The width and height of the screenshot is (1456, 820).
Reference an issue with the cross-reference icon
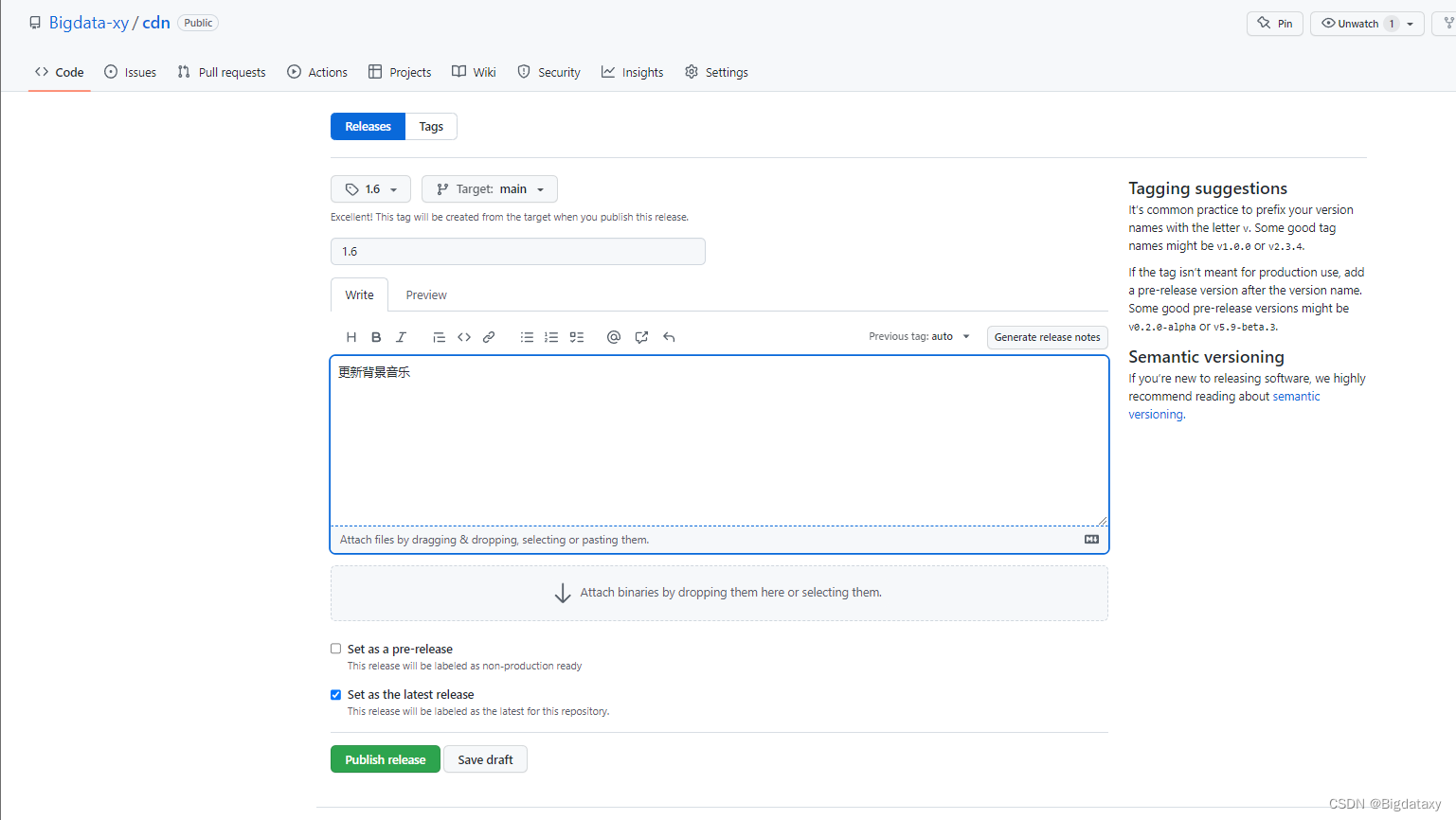(x=641, y=337)
